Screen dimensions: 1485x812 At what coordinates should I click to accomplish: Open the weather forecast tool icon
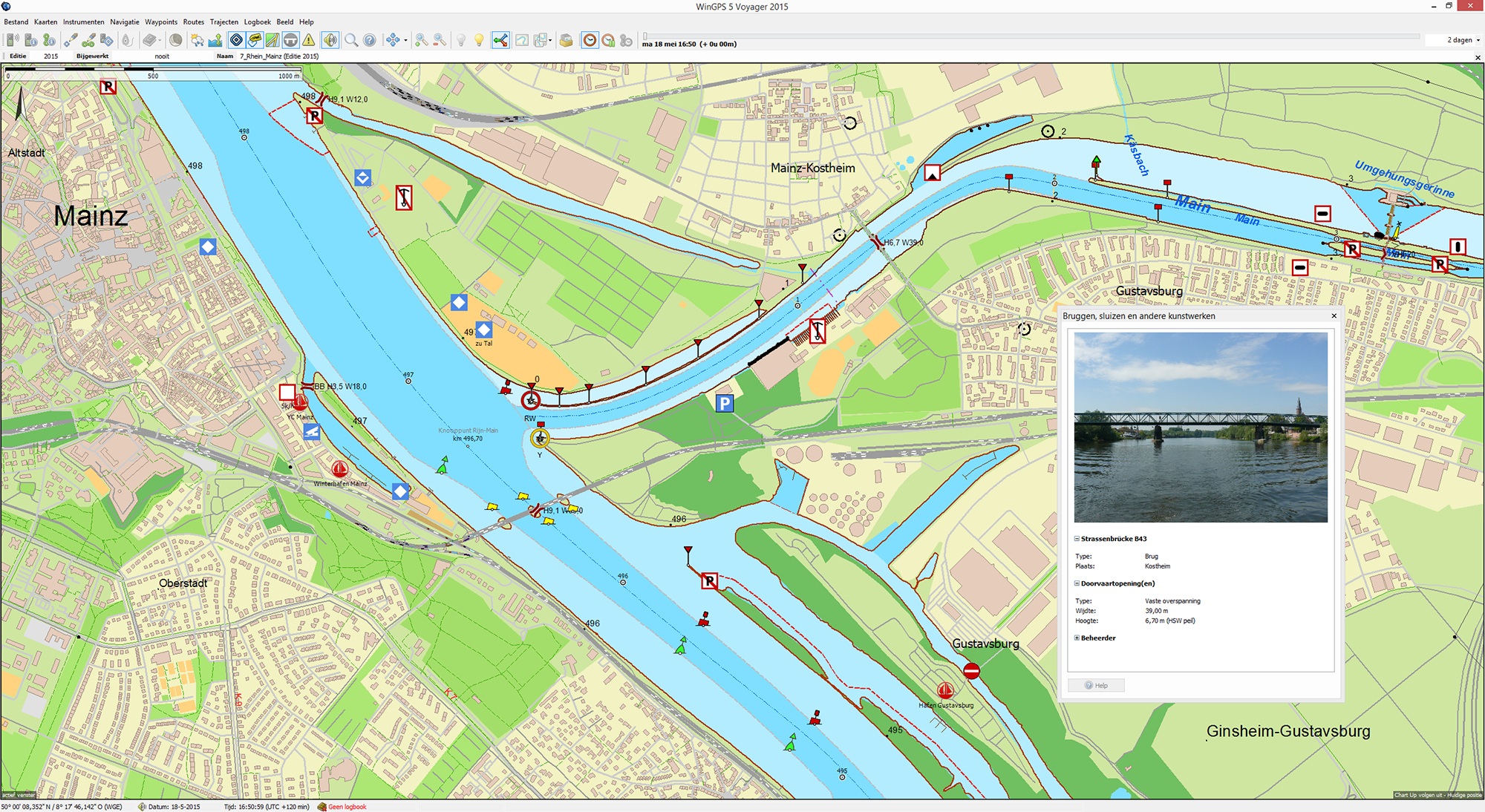197,40
